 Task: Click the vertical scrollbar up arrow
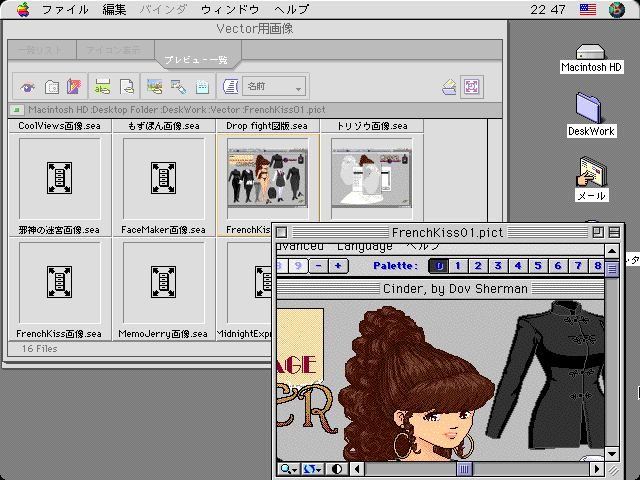(x=612, y=251)
